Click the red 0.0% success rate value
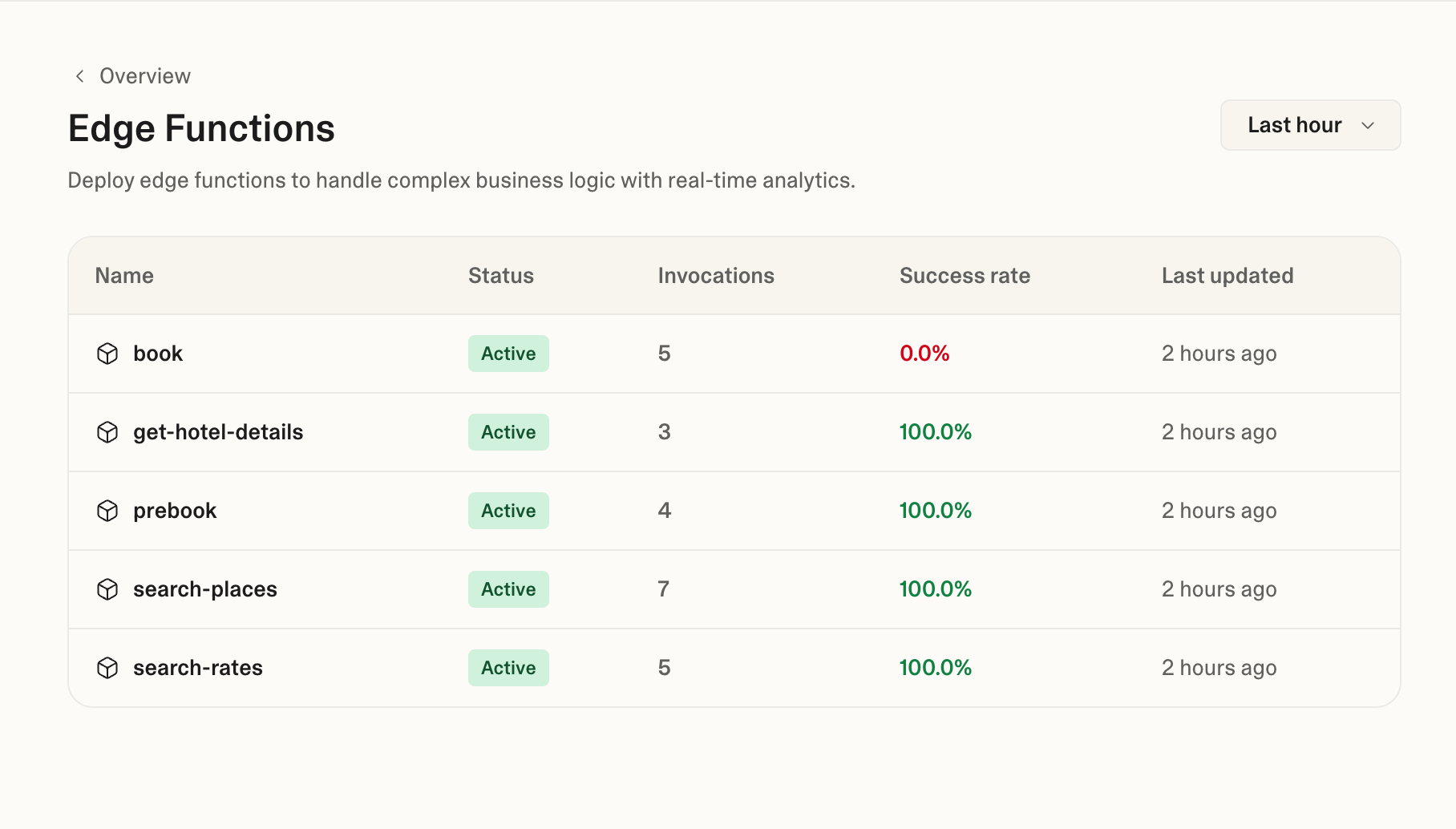This screenshot has height=829, width=1456. [924, 353]
